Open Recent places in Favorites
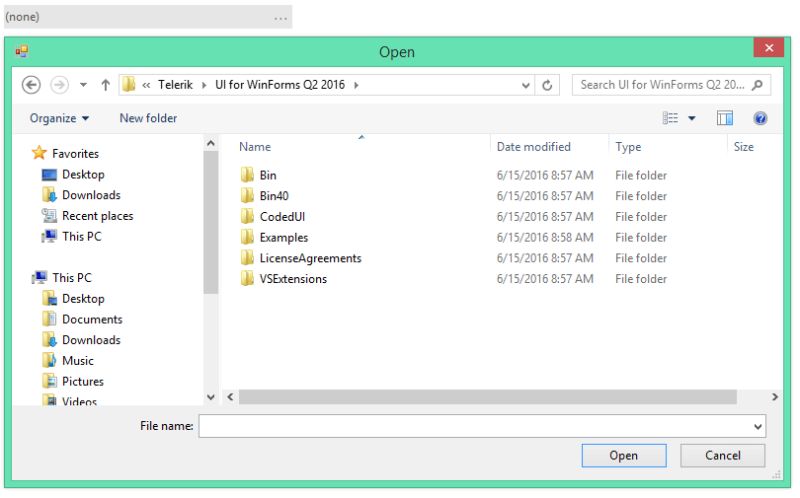Screen dimensions: 800x498 pyautogui.click(x=97, y=216)
